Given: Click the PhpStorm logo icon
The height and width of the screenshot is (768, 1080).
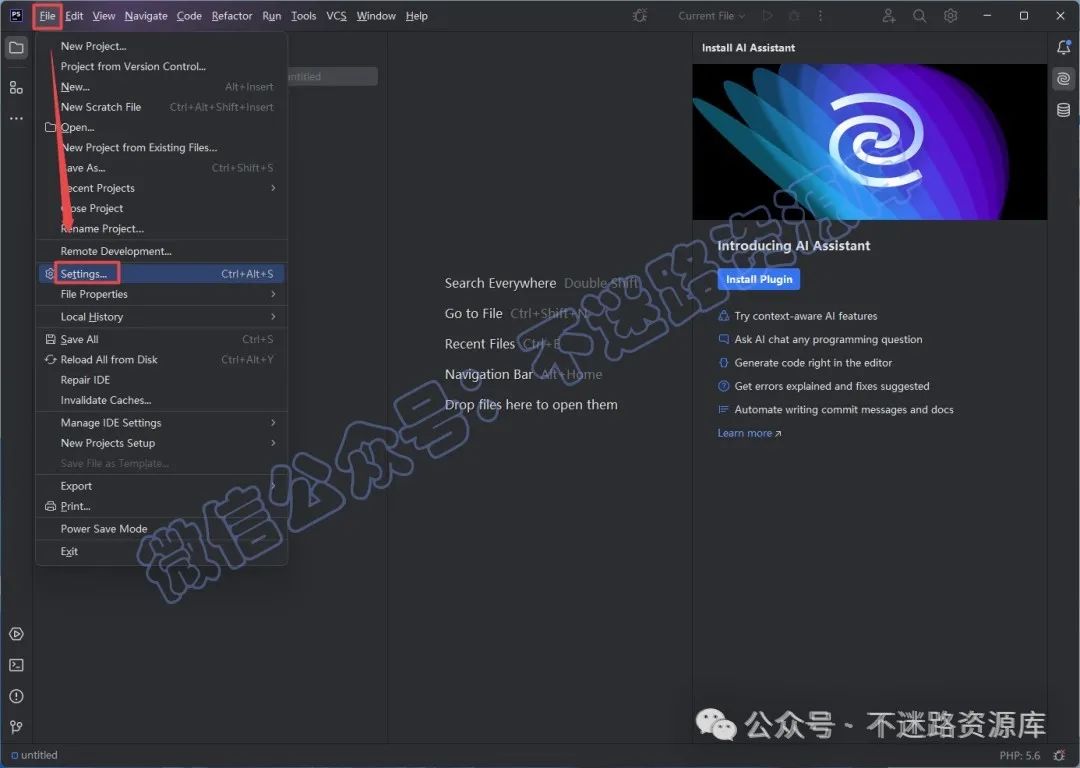Looking at the screenshot, I should coord(17,15).
